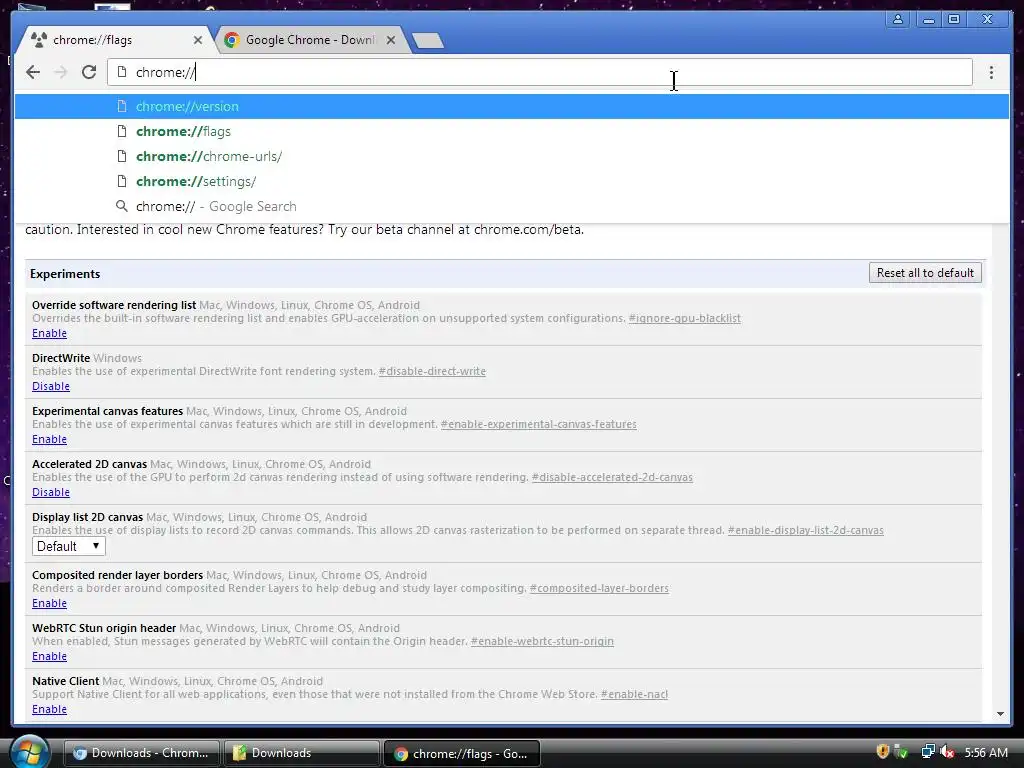Disable Accelerated 2D canvas

[50, 492]
